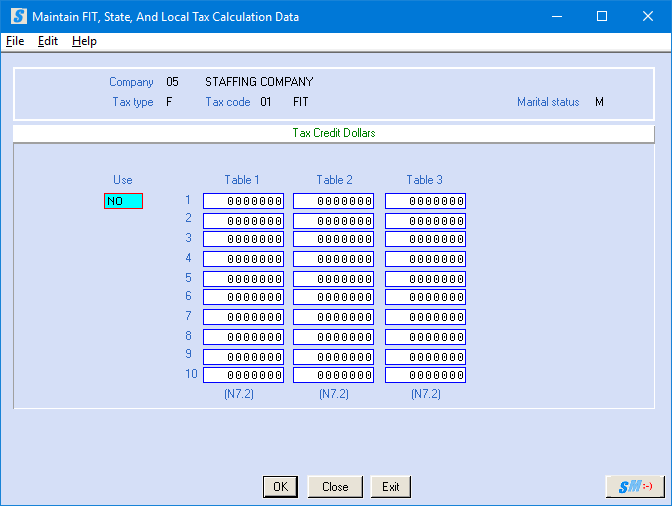The width and height of the screenshot is (672, 506).
Task: Click the Tax Credit Dollars heading
Action: point(334,133)
